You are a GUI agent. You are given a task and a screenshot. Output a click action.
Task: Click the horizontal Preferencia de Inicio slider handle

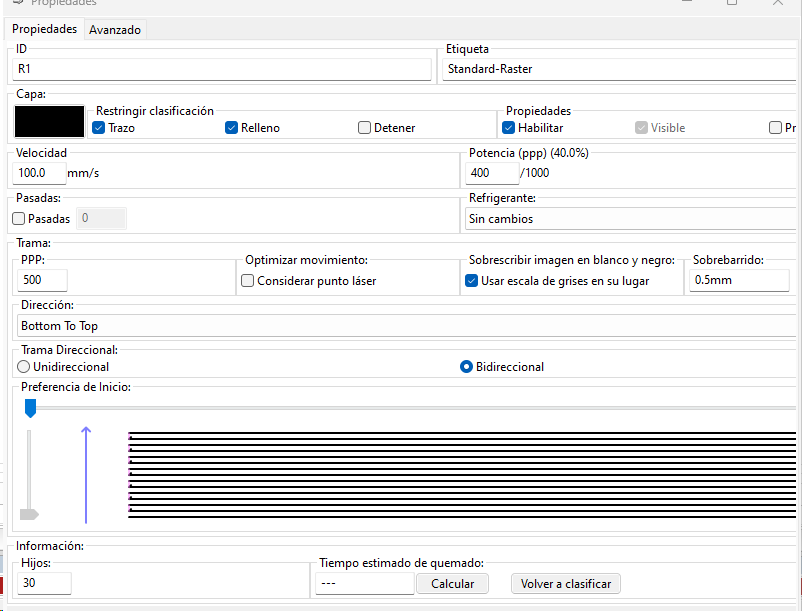tap(31, 409)
